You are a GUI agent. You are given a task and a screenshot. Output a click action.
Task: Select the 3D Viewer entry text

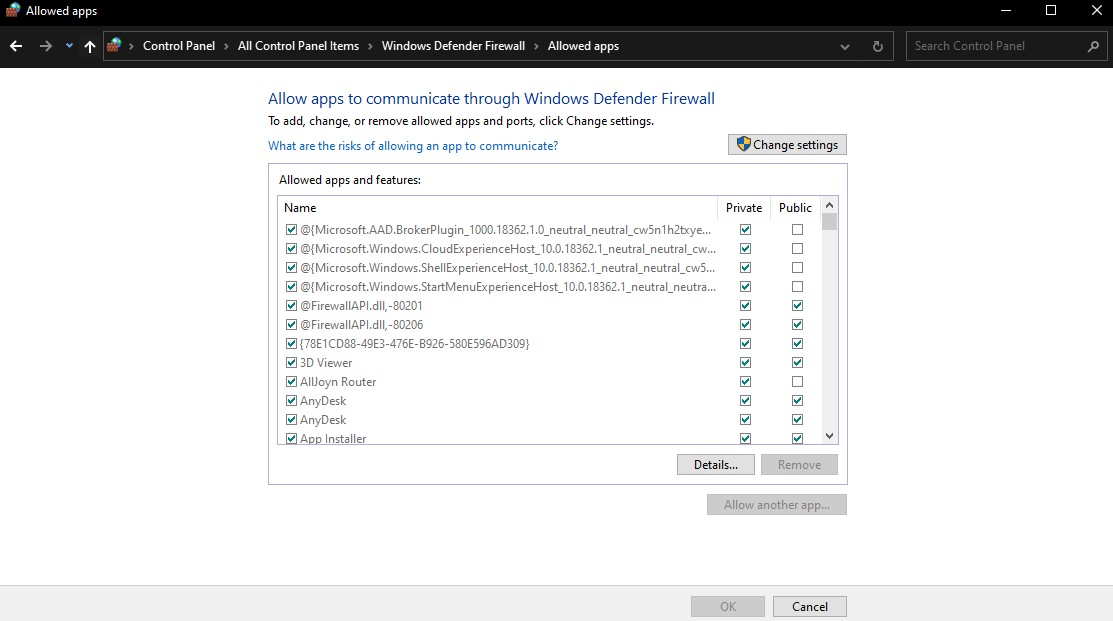[326, 363]
